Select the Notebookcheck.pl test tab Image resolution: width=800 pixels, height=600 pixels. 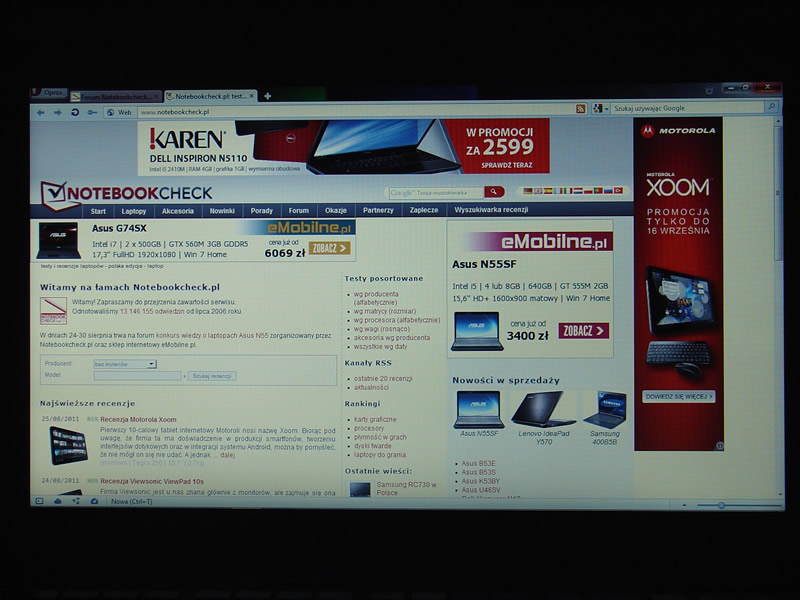[210, 96]
